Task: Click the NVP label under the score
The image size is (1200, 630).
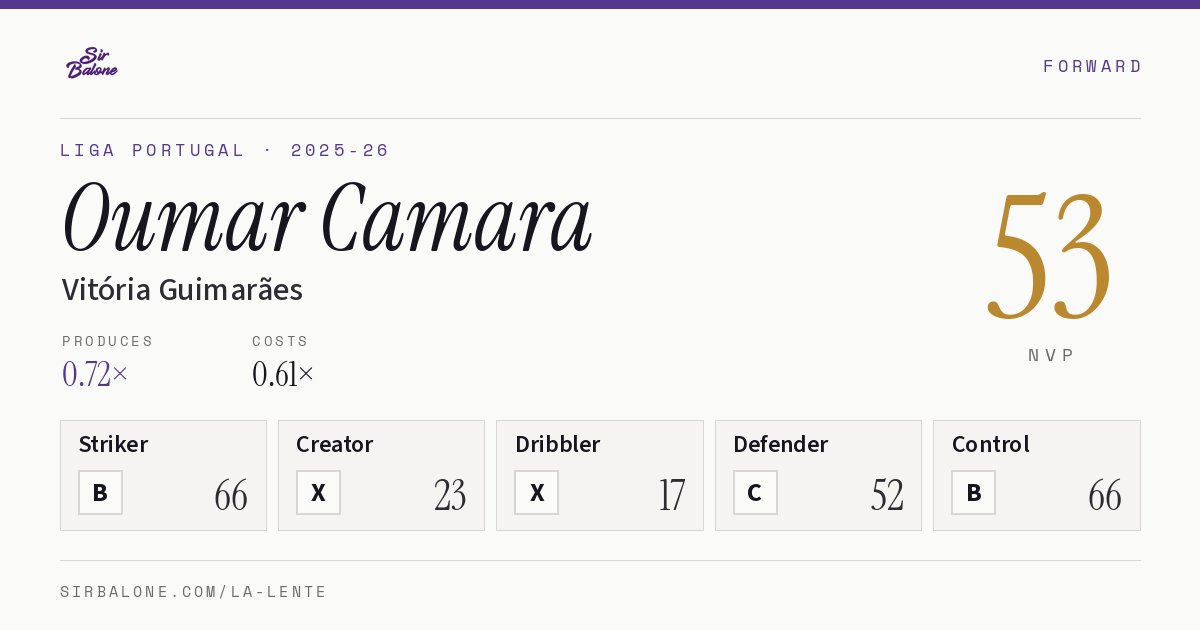Action: 1051,355
